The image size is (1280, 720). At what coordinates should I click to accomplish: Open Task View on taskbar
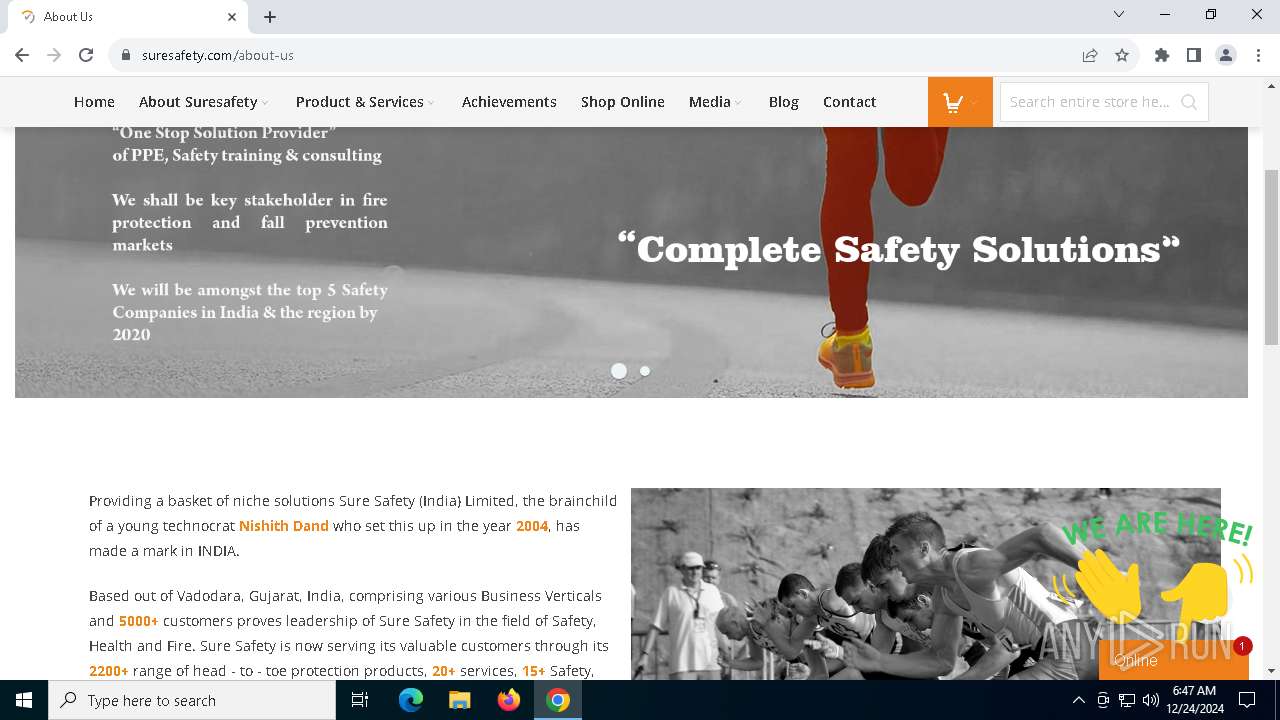[360, 700]
